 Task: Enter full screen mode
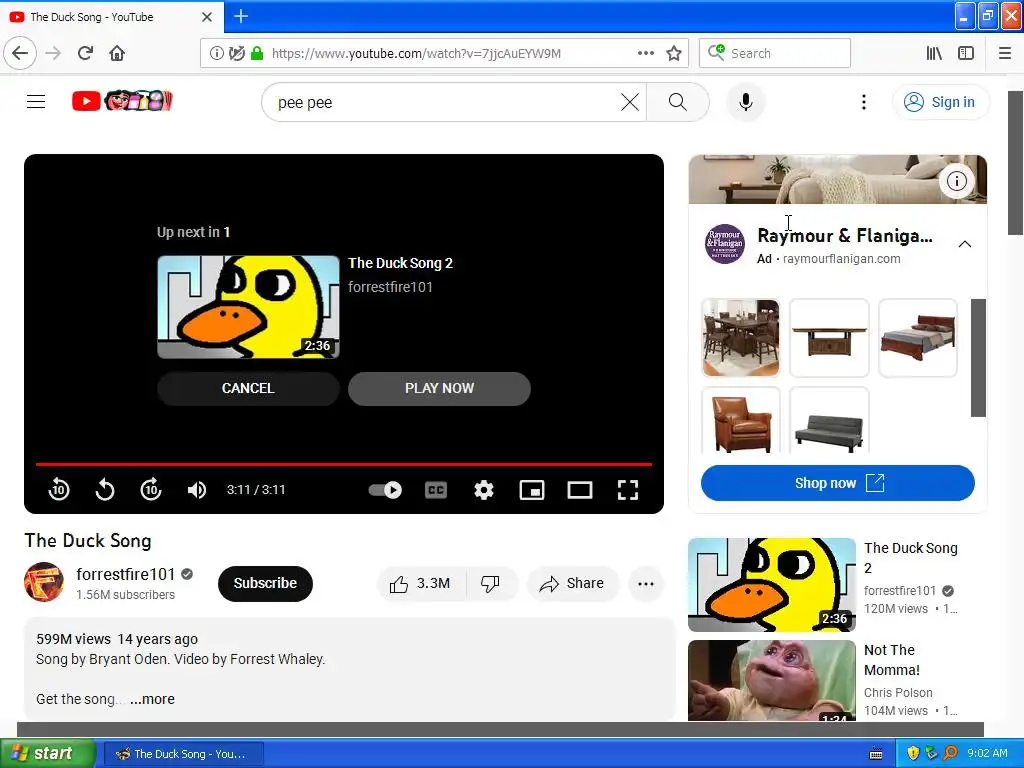[628, 490]
